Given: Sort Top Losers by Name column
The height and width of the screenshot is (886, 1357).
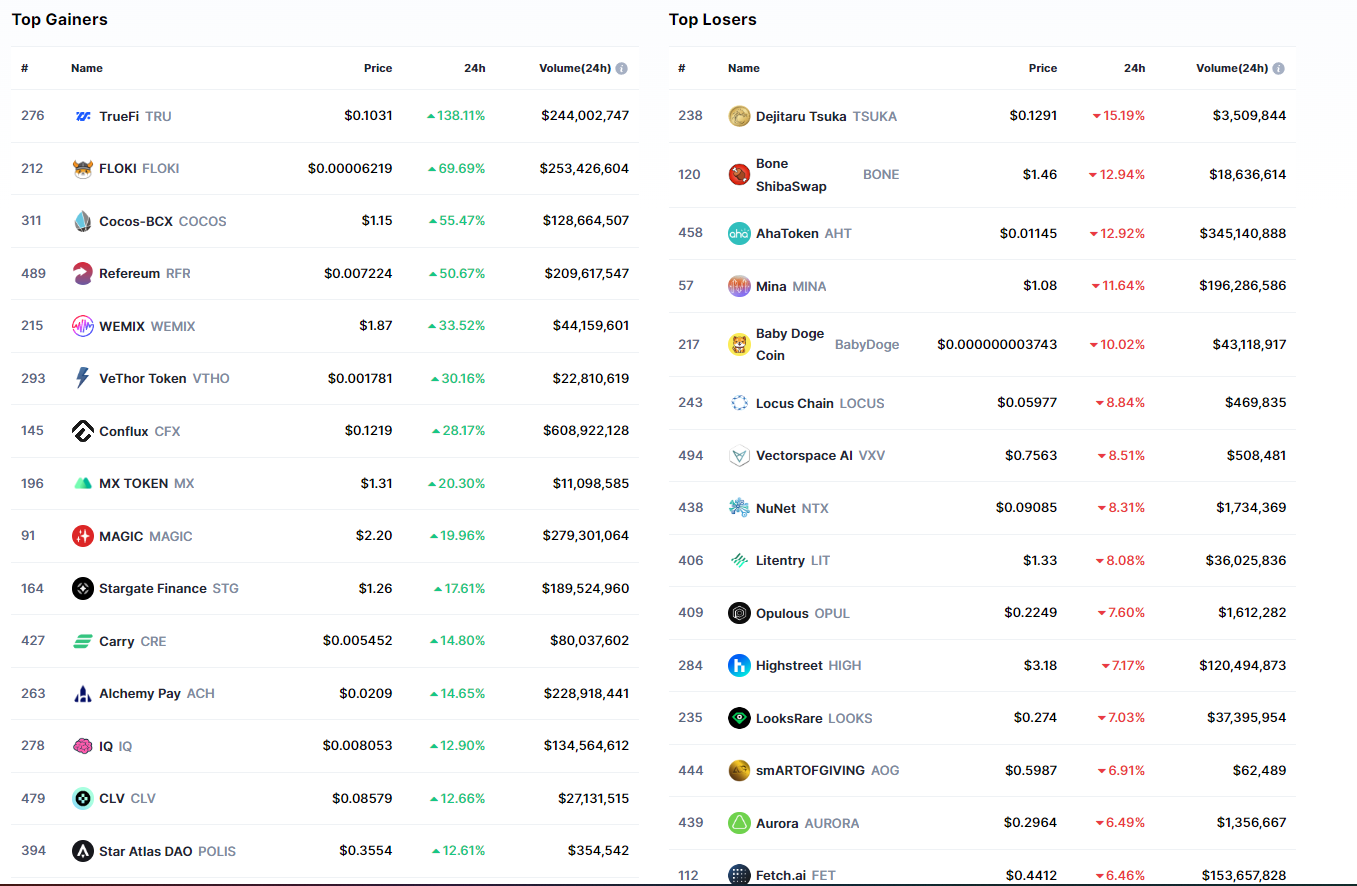Looking at the screenshot, I should (x=744, y=69).
